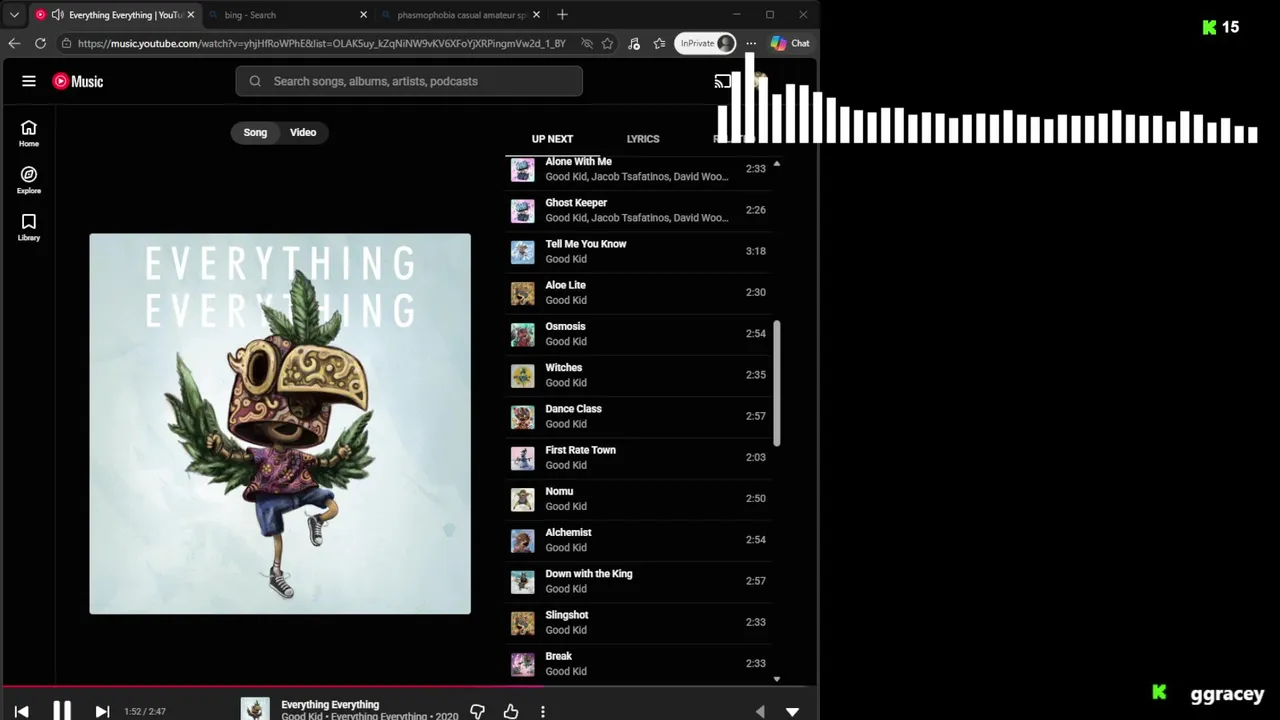Open Explore in the sidebar
Viewport: 1280px width, 720px height.
pos(29,180)
